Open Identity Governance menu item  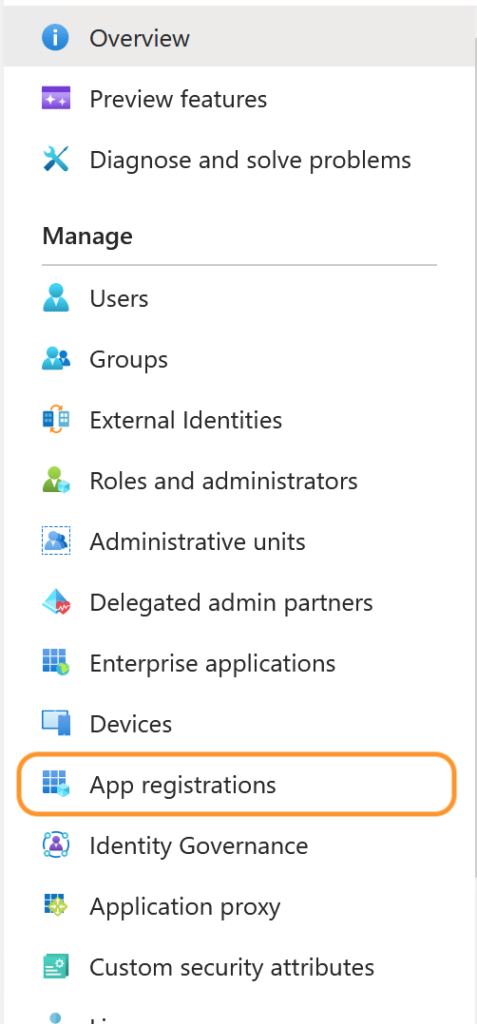[x=236, y=845]
